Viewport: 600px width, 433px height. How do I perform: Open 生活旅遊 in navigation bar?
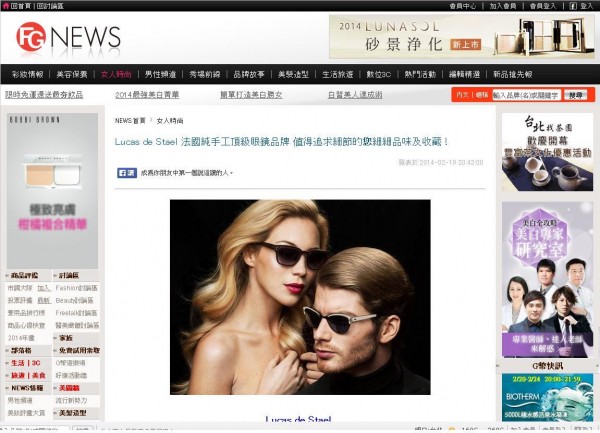coord(338,74)
